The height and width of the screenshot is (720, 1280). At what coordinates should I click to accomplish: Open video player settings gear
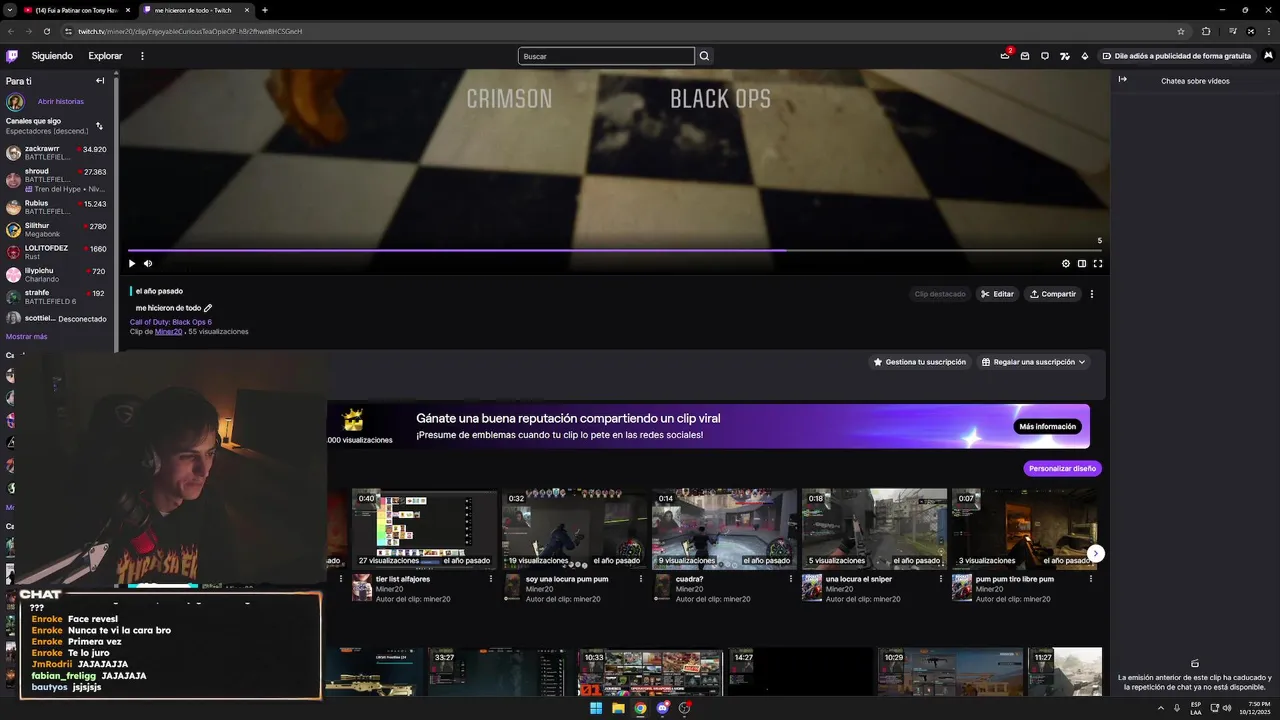tap(1065, 264)
